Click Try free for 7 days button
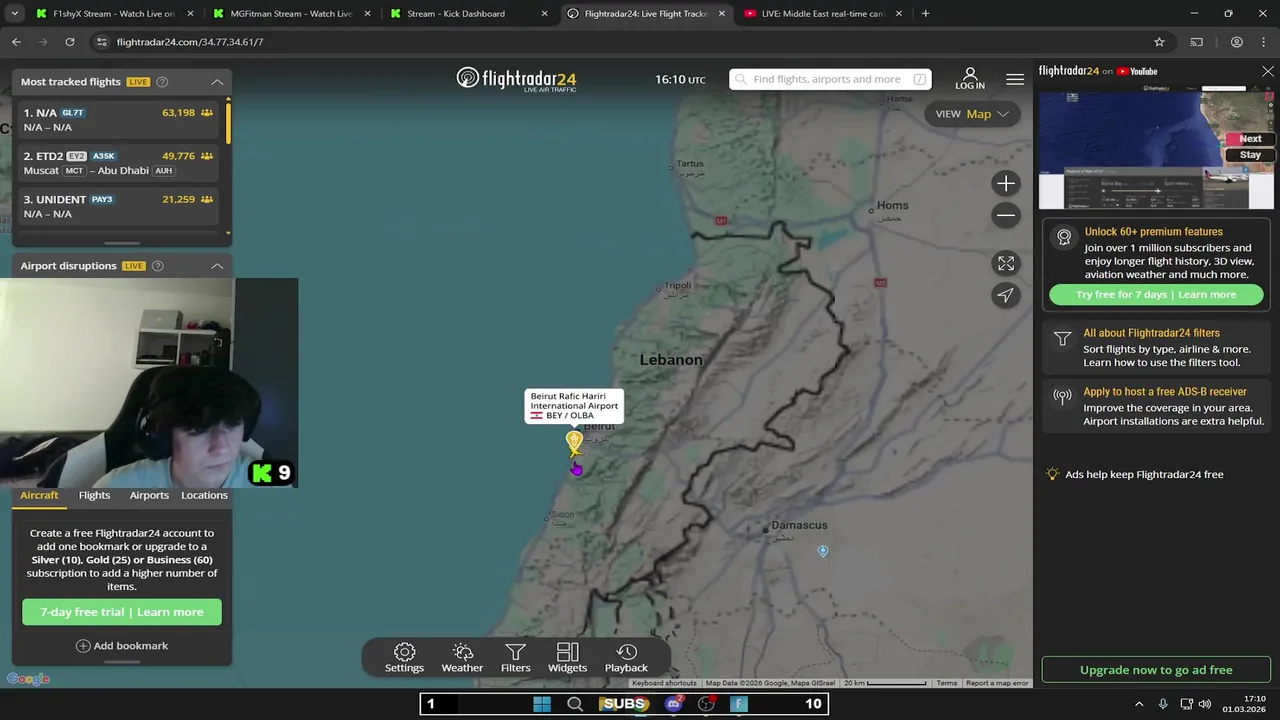 pyautogui.click(x=1156, y=295)
